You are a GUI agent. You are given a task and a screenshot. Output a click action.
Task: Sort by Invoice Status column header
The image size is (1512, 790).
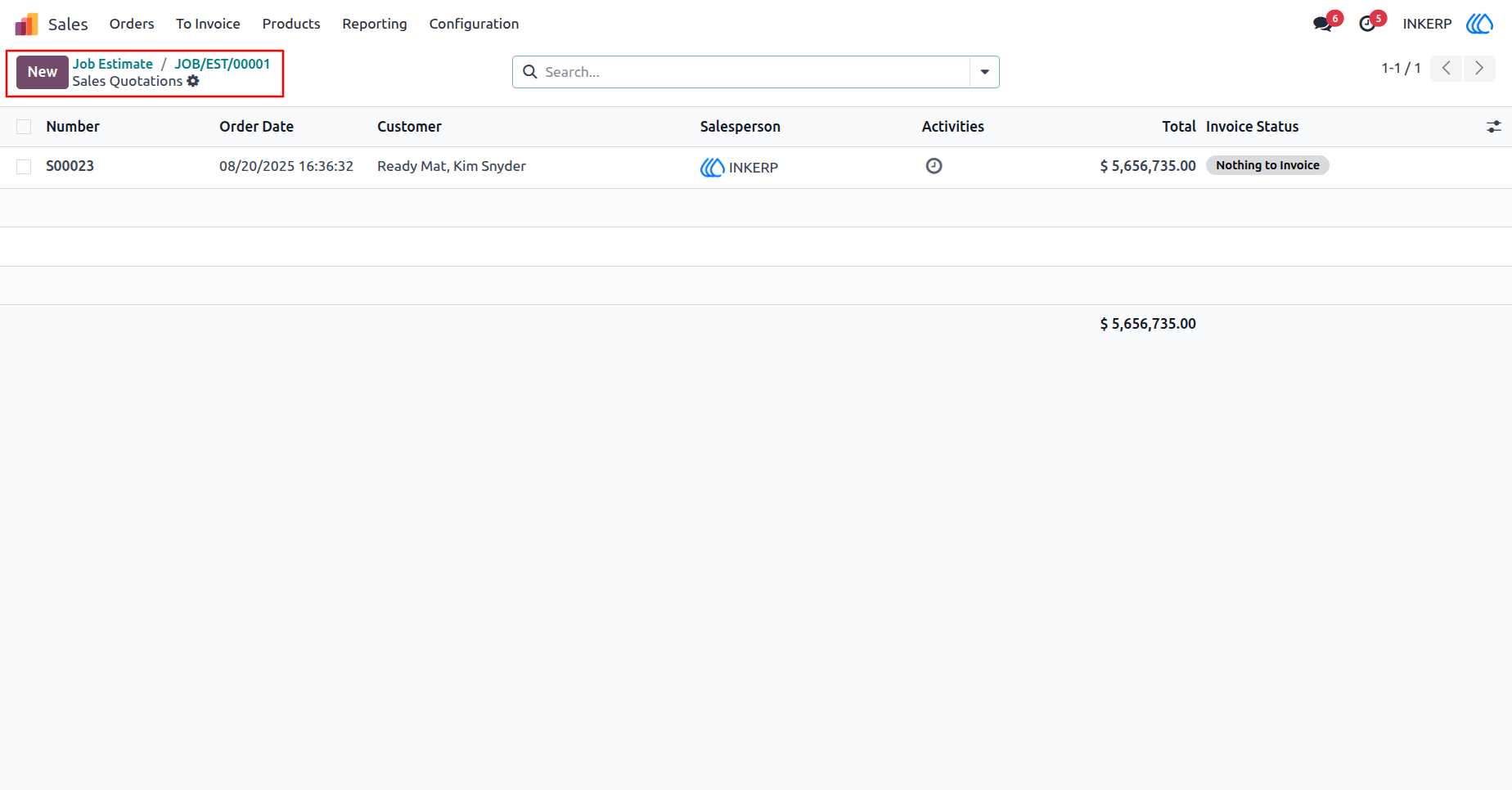tap(1252, 127)
